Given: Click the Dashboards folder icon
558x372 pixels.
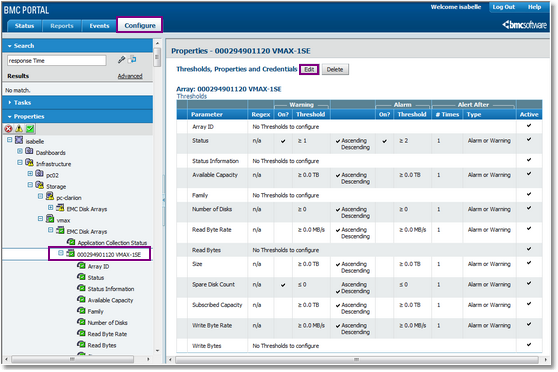Looking at the screenshot, I should point(30,152).
